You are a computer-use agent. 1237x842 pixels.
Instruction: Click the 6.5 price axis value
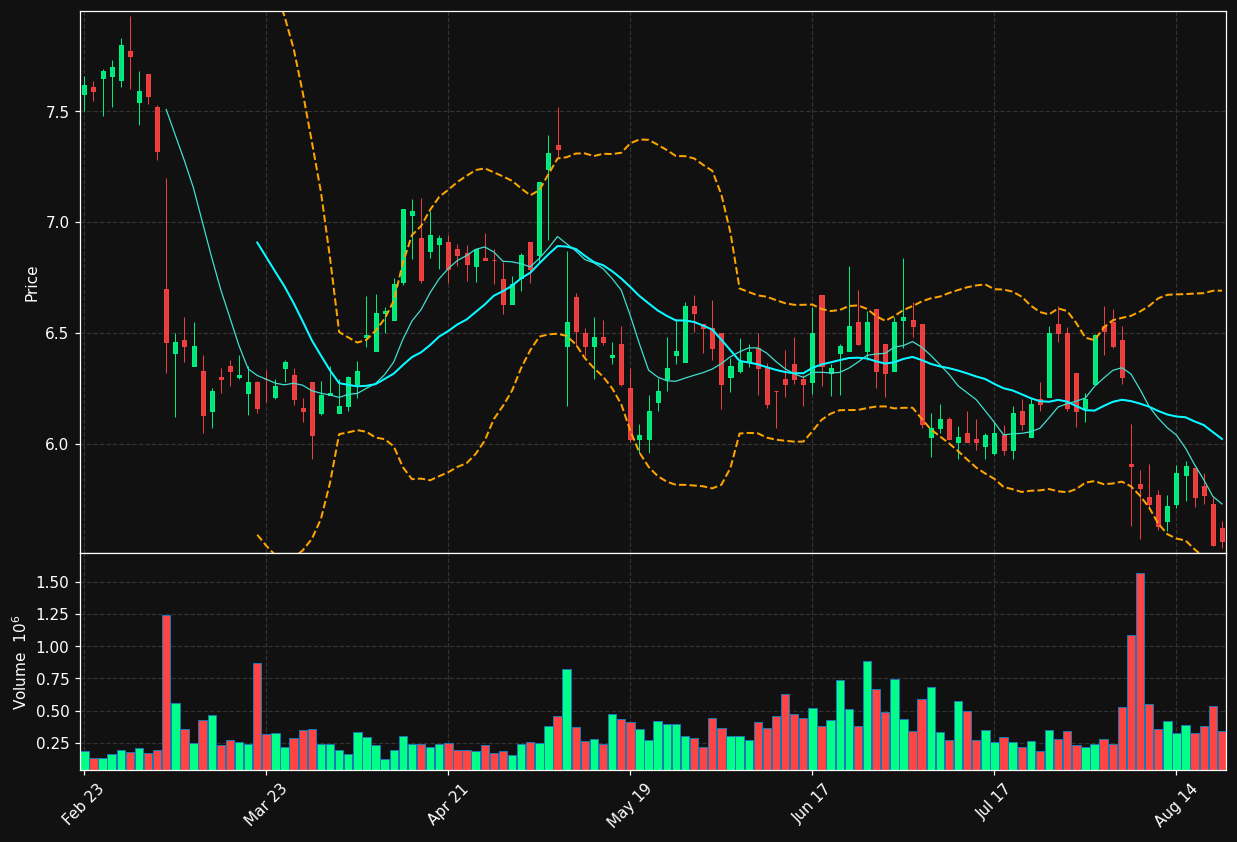(x=56, y=333)
